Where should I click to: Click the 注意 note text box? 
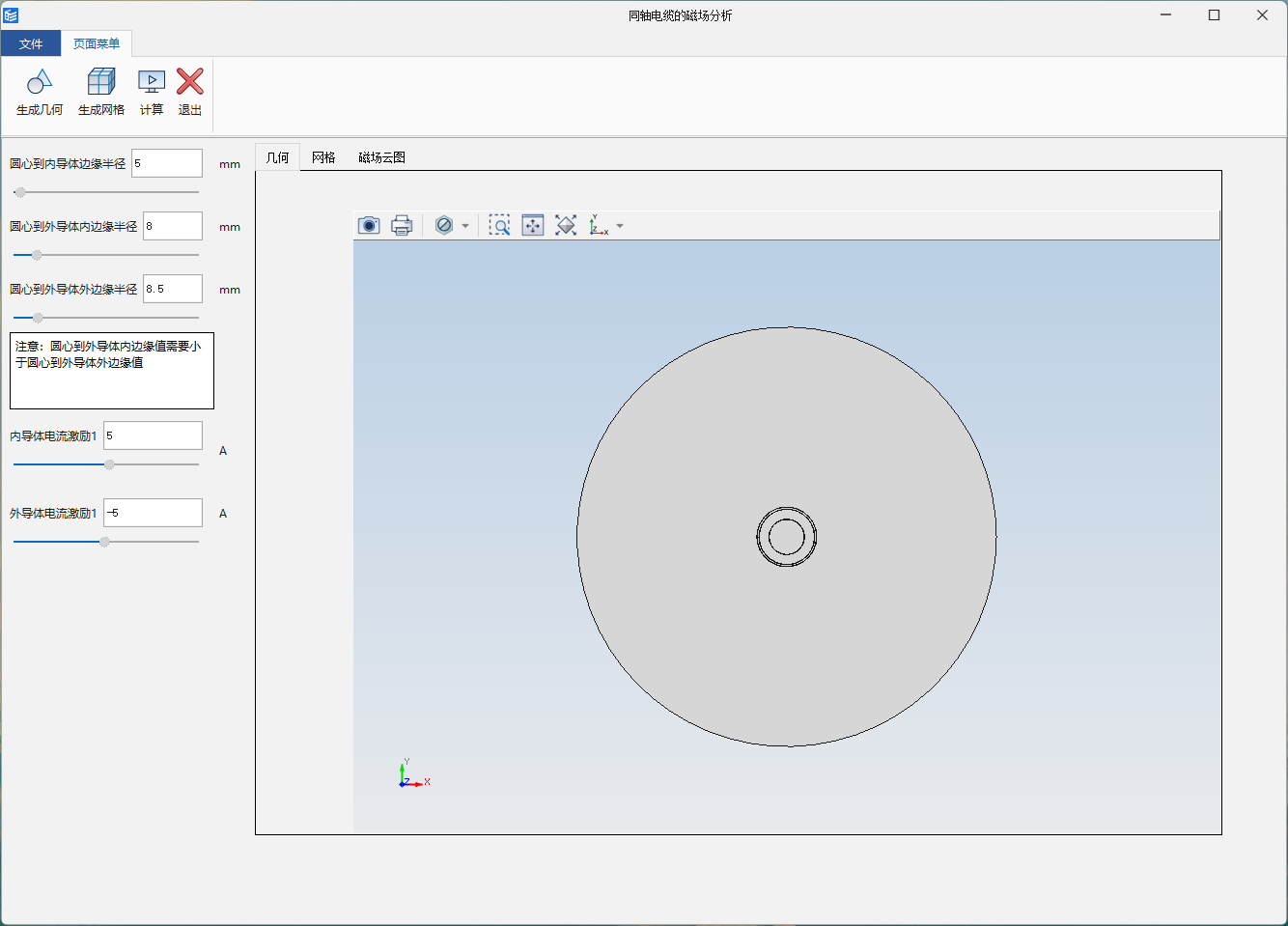[112, 371]
